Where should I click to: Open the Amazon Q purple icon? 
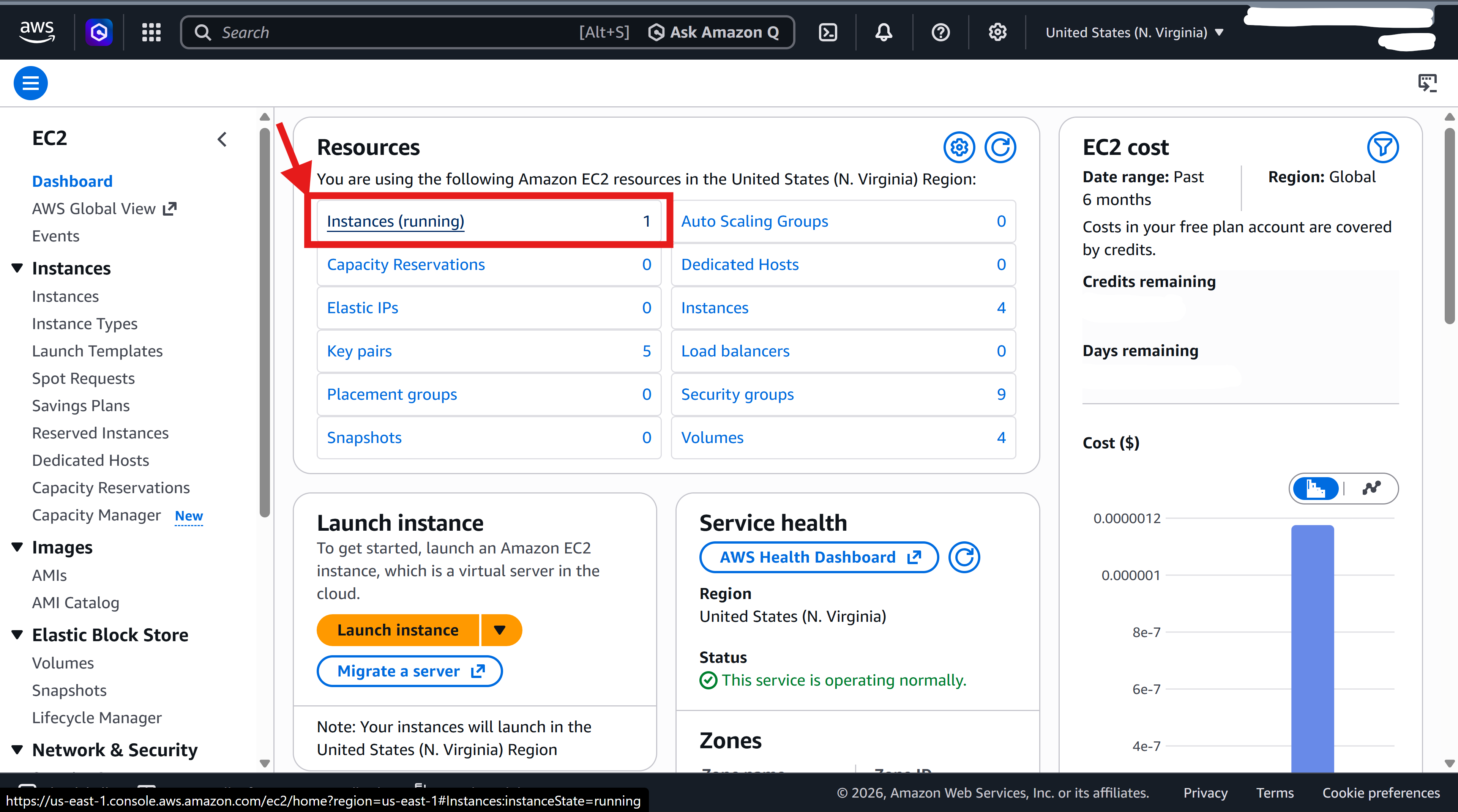pyautogui.click(x=99, y=32)
